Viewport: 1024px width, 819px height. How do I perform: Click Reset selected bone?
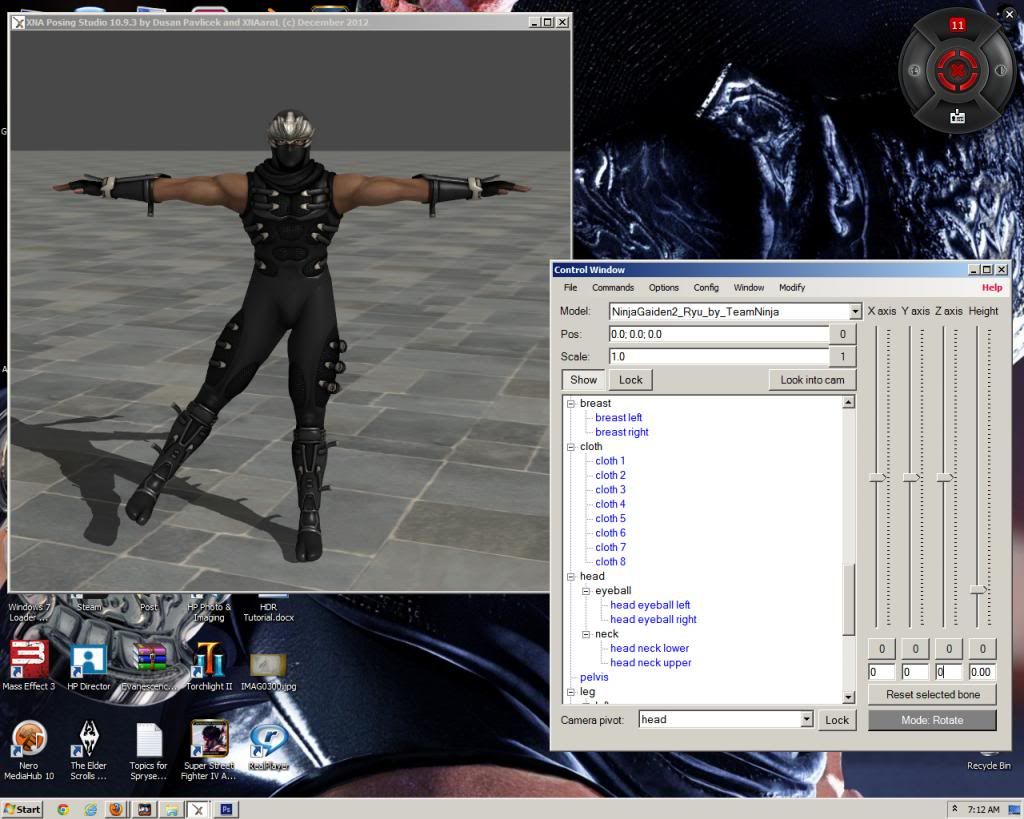point(932,694)
